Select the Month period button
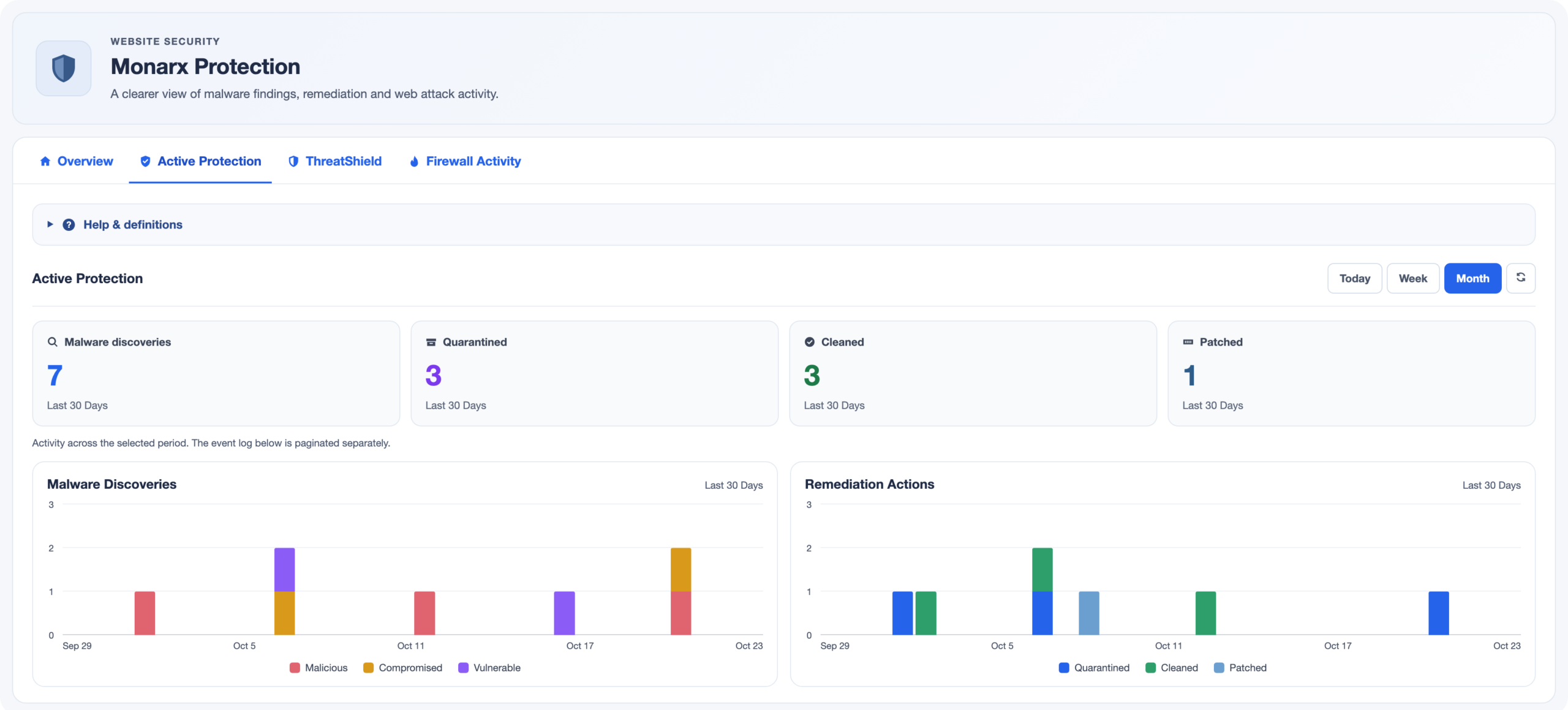This screenshot has height=710, width=1568. point(1472,278)
